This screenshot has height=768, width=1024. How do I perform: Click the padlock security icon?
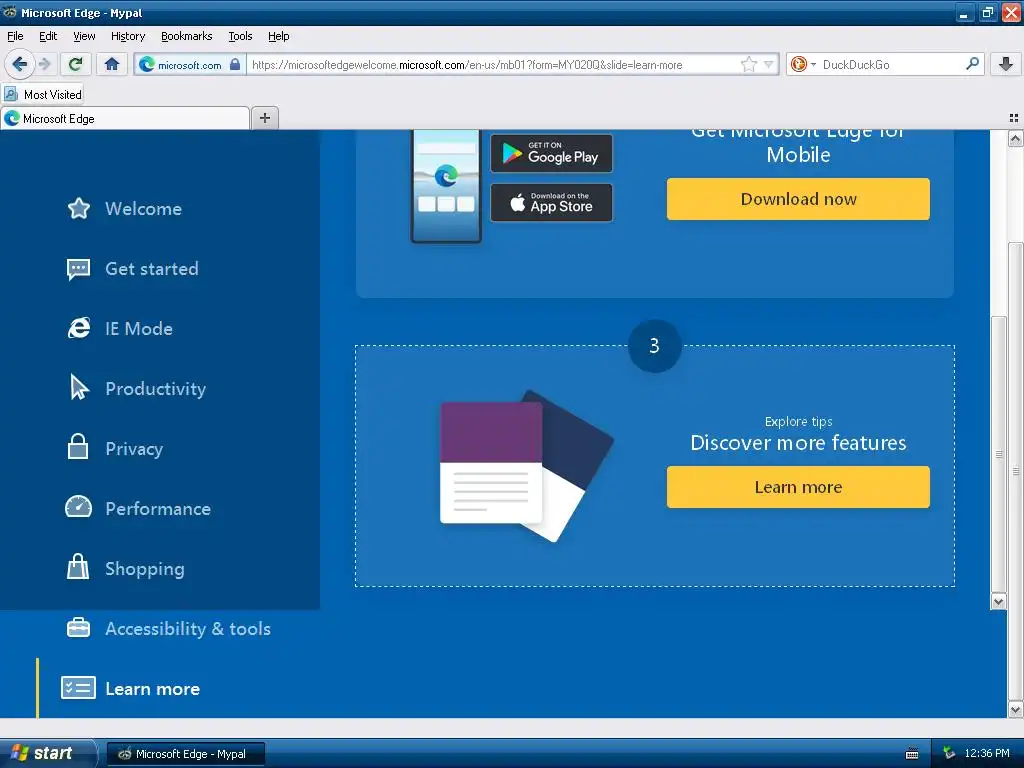[x=235, y=64]
